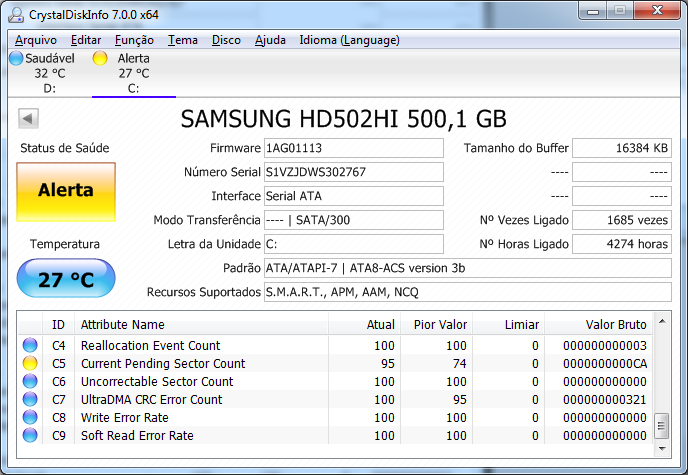Click the yellow Alerta health status button
The image size is (688, 475).
(66, 192)
